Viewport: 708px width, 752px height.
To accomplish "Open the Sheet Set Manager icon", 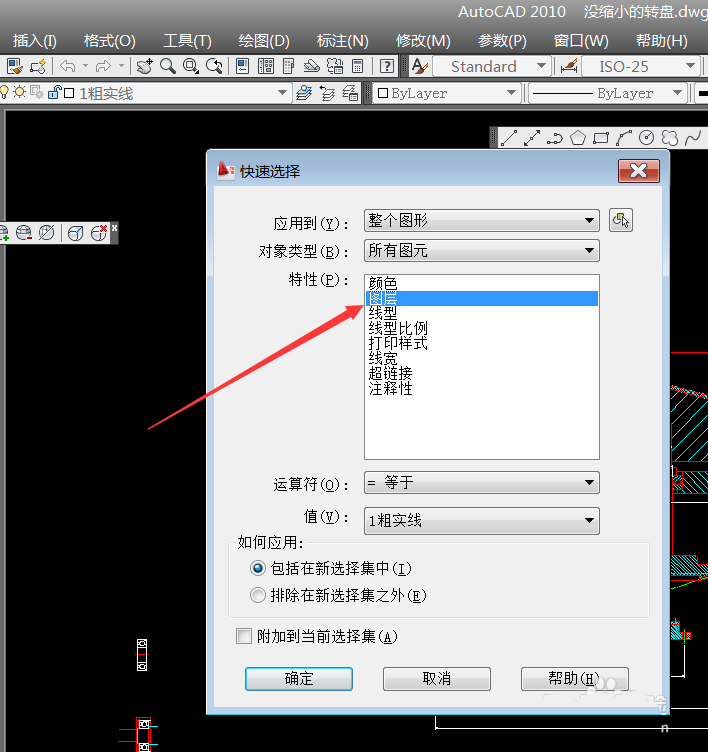I will pos(312,66).
